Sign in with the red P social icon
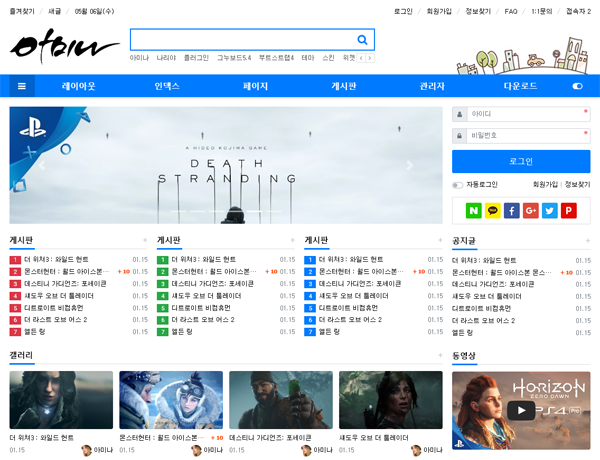Screen dimensions: 600x460 [568, 210]
